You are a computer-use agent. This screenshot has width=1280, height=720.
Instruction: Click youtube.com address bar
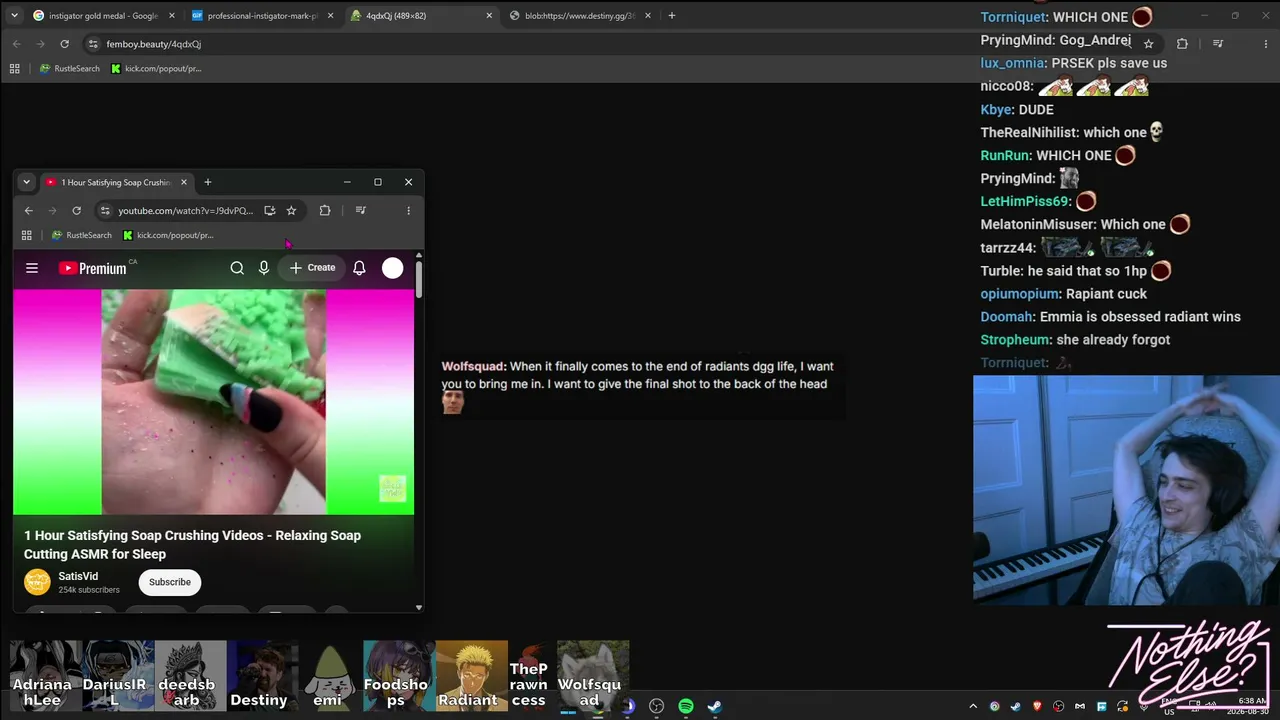pos(186,210)
